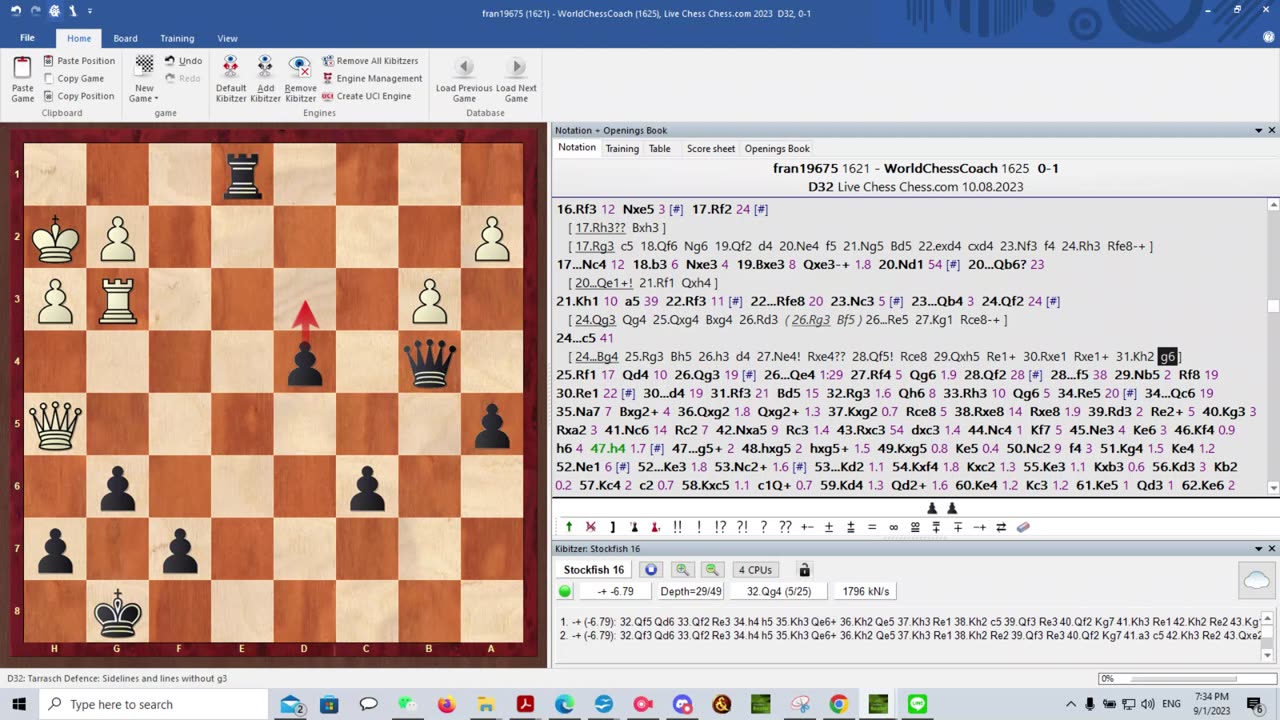Switch to the Board ribbon tab
Screen dimensions: 1280x720
[125, 38]
